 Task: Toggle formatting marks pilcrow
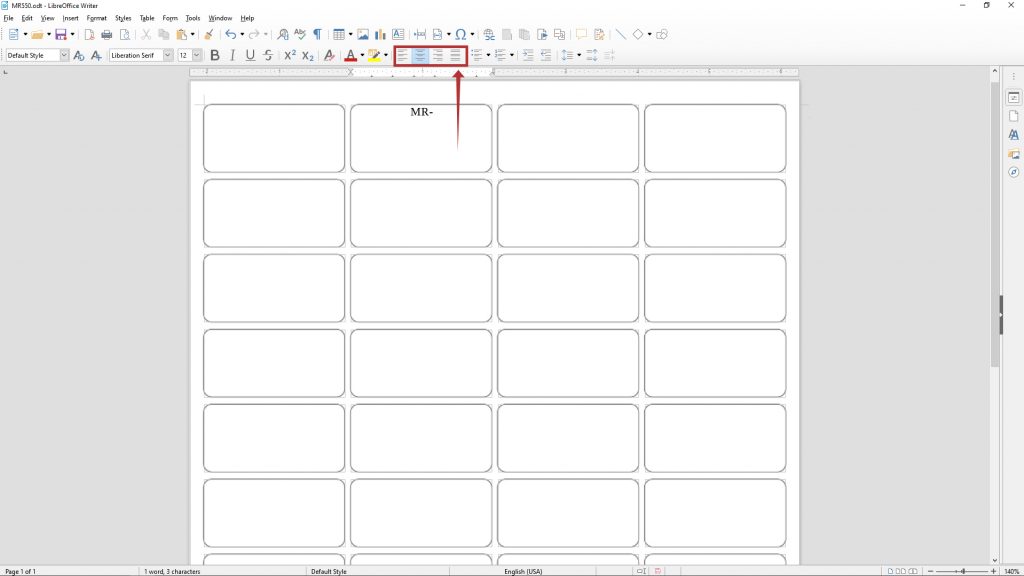(x=317, y=35)
